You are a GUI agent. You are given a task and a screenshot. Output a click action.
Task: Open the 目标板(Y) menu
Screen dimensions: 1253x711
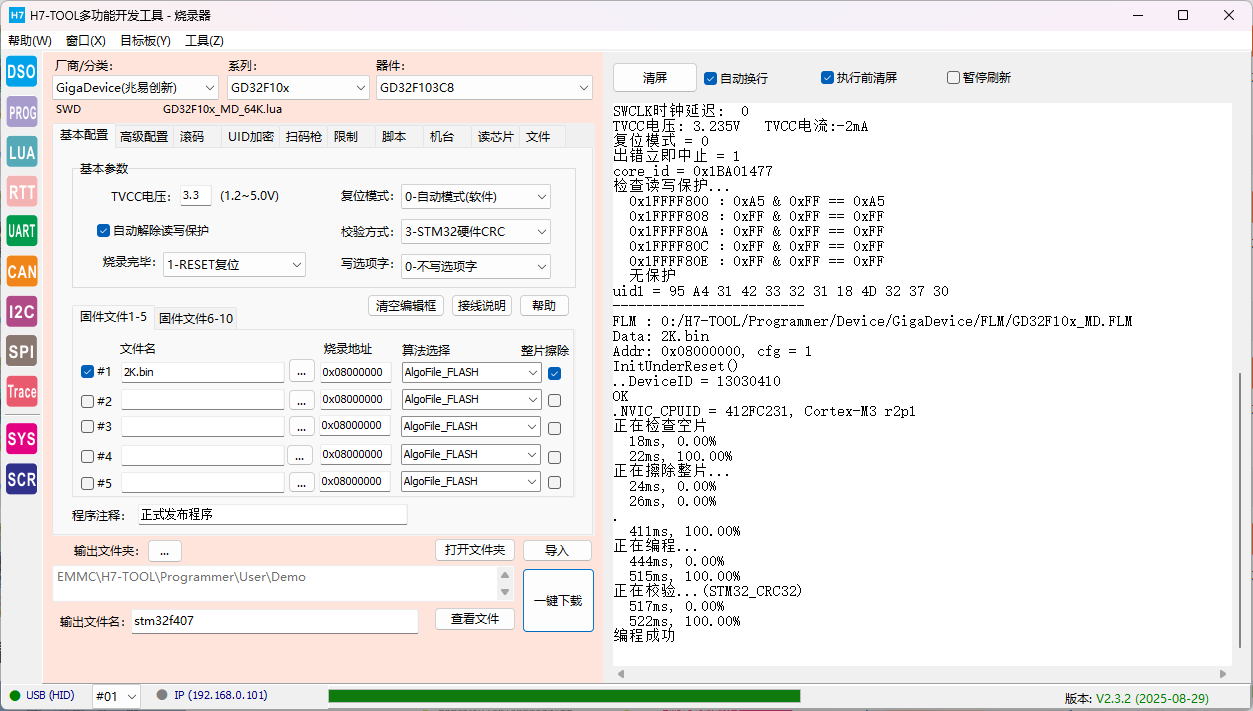pos(145,41)
